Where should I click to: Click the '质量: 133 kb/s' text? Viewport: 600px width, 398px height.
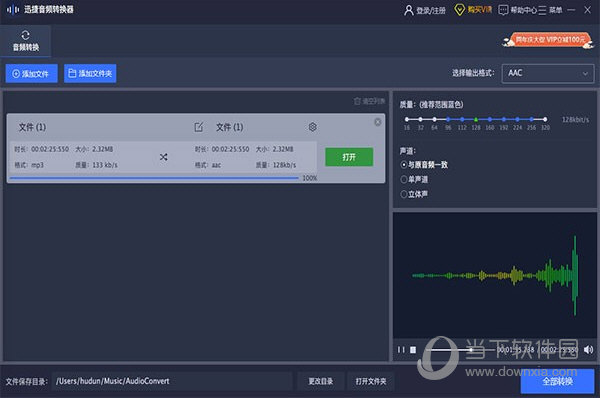pos(96,165)
